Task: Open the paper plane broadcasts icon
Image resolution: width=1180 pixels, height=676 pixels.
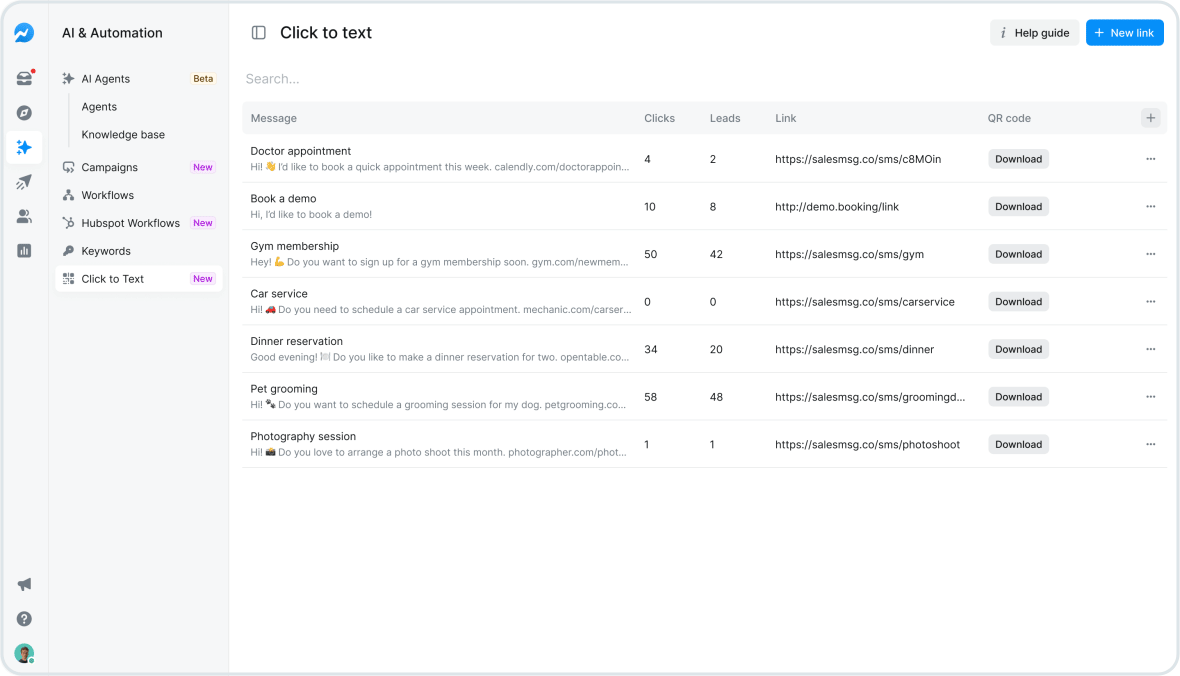Action: coord(24,181)
